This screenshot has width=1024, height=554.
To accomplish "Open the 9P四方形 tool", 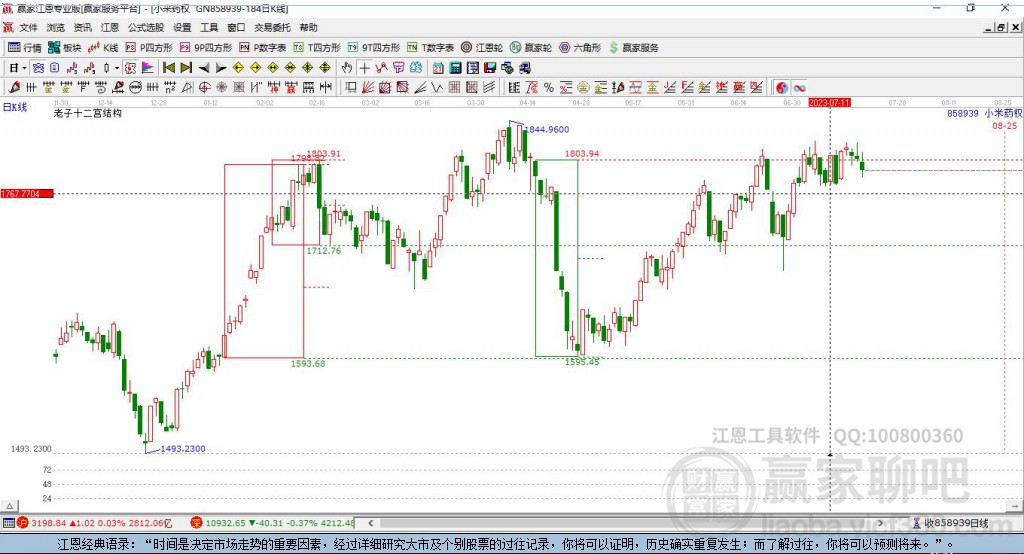I will point(206,48).
